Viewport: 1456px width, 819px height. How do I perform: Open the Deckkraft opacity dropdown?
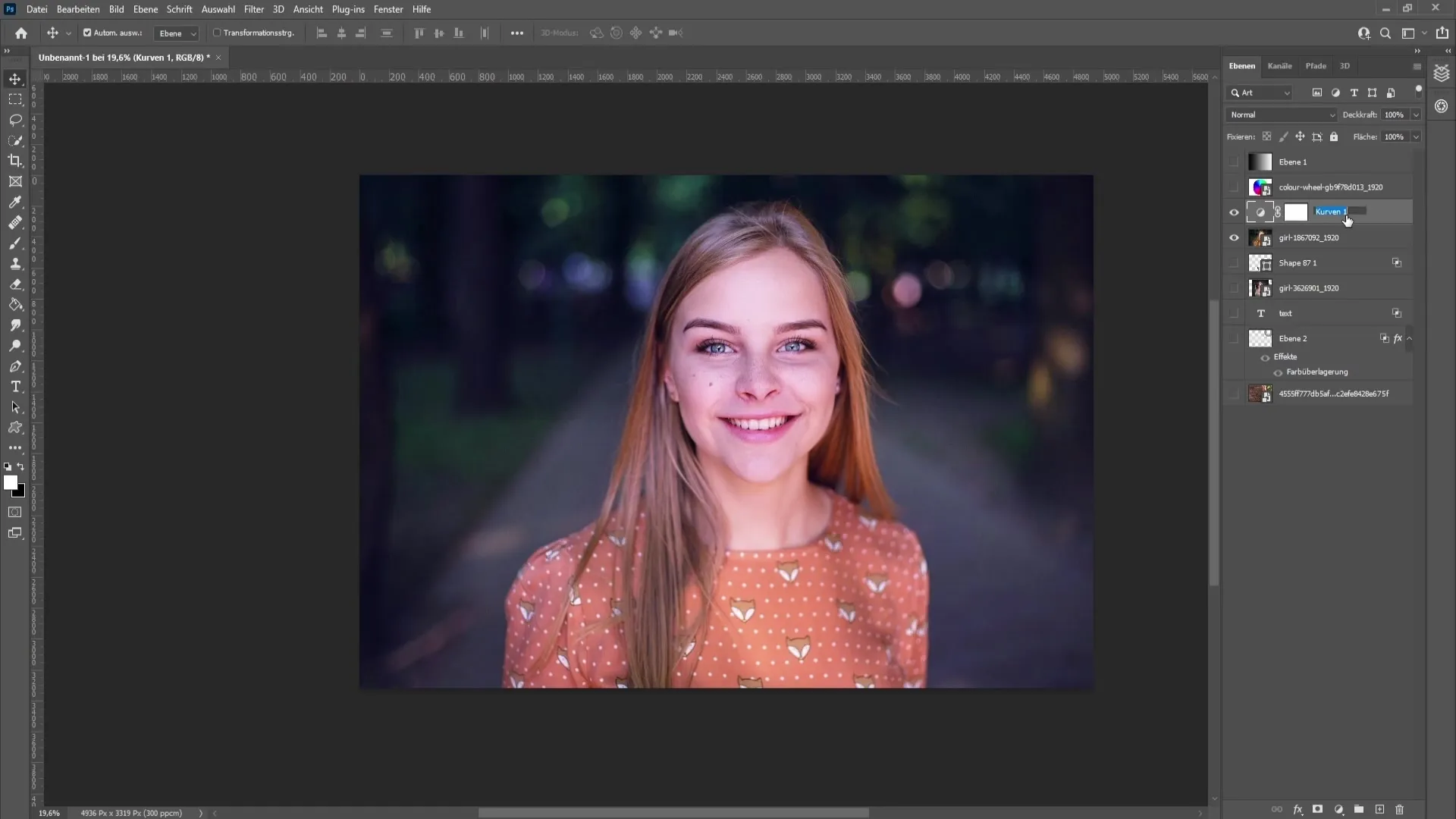[1416, 114]
